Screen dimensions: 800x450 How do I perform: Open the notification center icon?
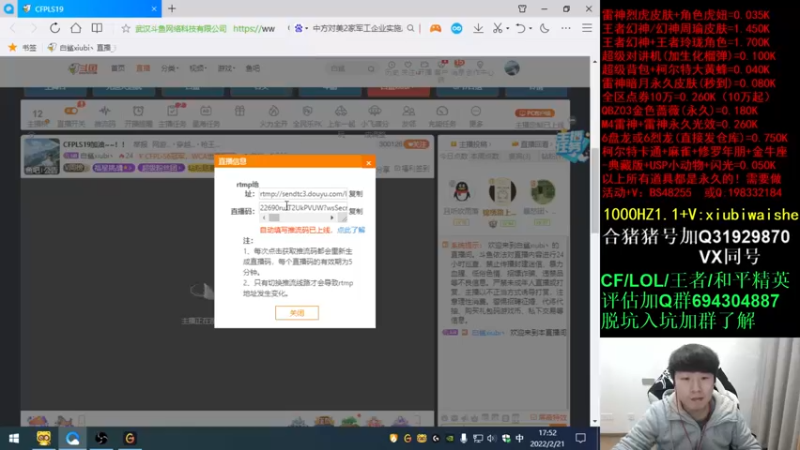click(x=581, y=438)
